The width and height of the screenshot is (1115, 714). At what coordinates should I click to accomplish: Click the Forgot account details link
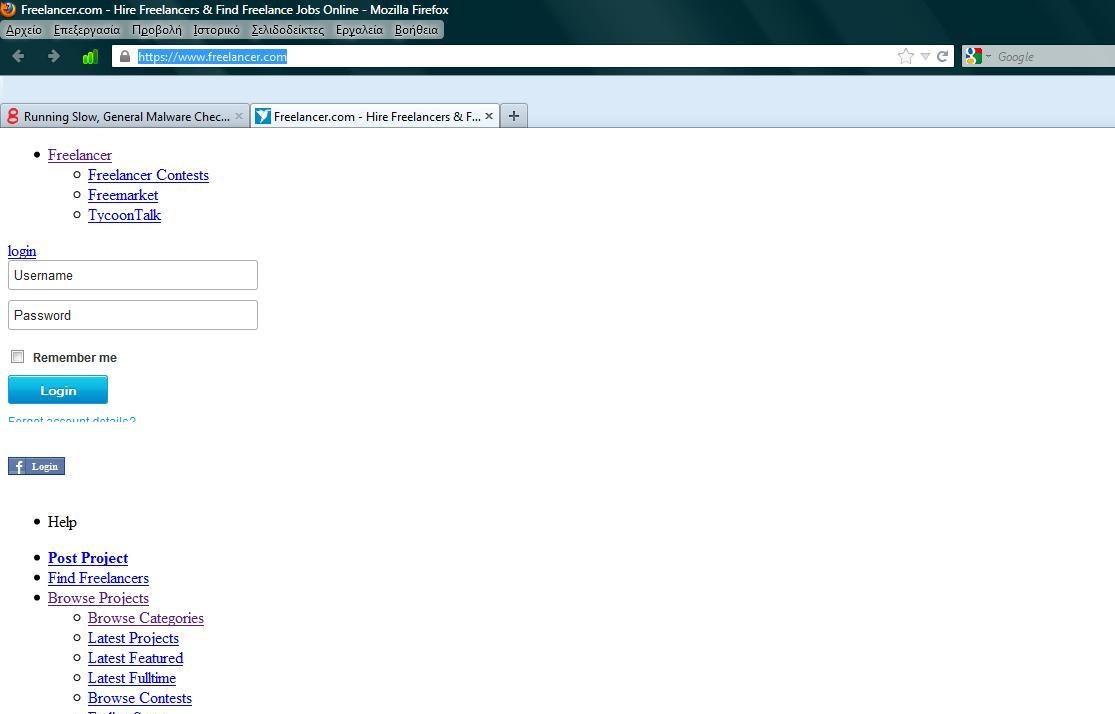pos(72,419)
